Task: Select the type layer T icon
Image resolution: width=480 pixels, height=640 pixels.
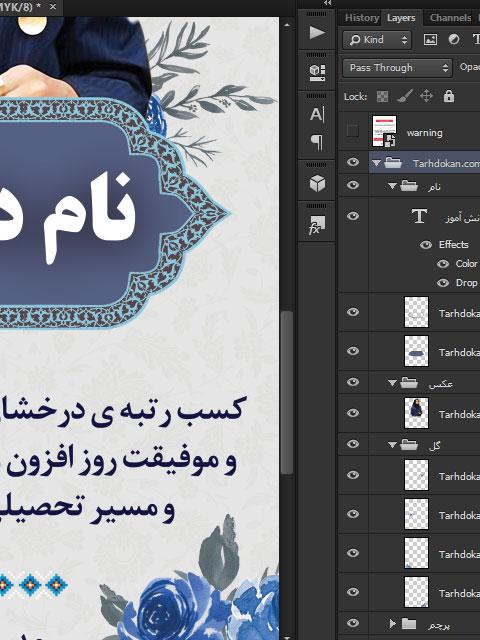Action: (x=419, y=216)
